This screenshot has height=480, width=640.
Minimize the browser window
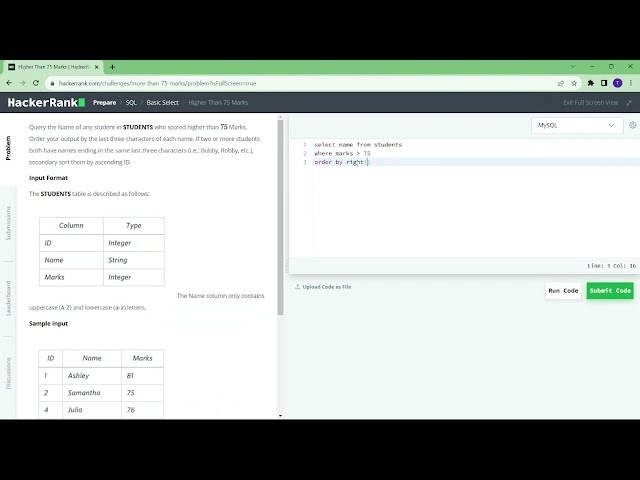point(592,66)
